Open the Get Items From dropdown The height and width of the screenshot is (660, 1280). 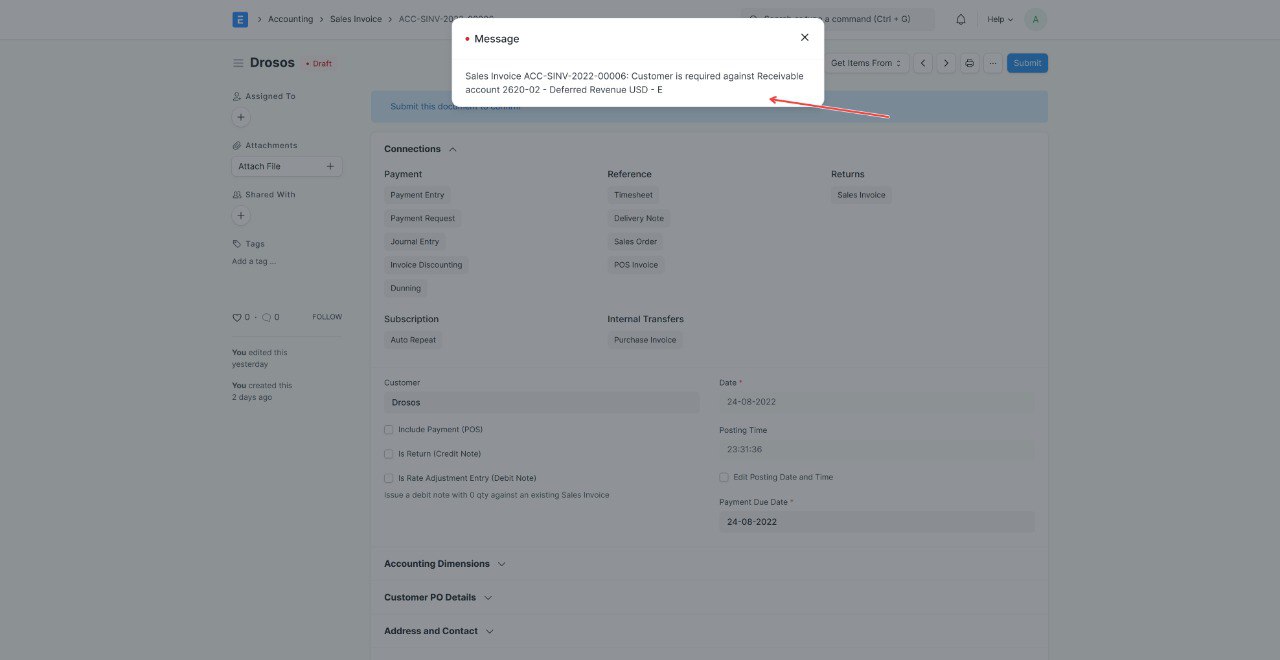click(x=866, y=62)
